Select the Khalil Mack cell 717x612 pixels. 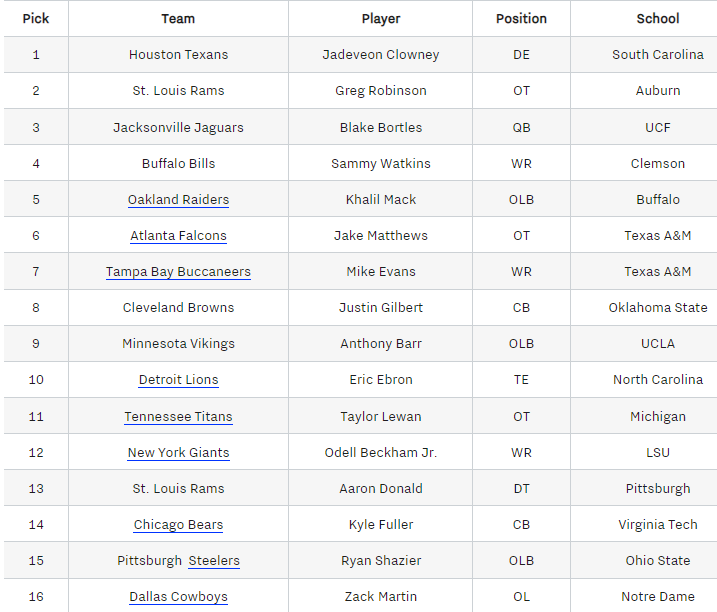coord(380,199)
